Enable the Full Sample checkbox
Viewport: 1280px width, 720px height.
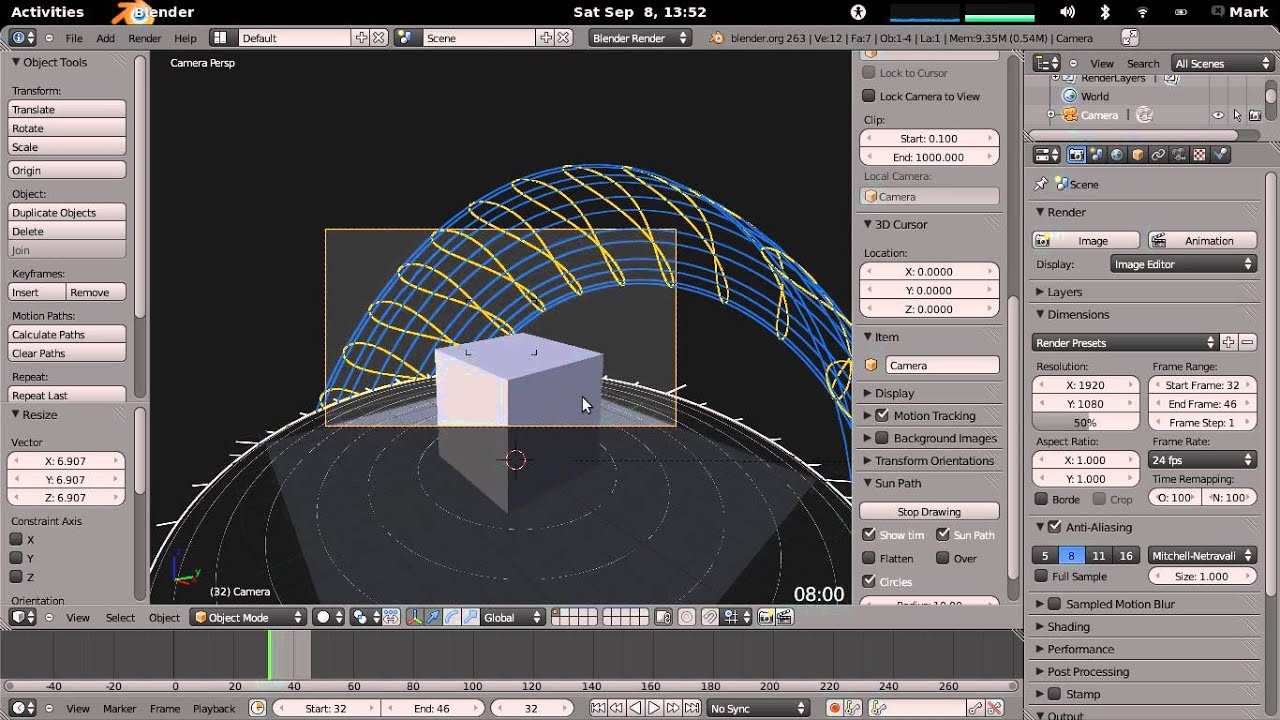(x=1041, y=576)
